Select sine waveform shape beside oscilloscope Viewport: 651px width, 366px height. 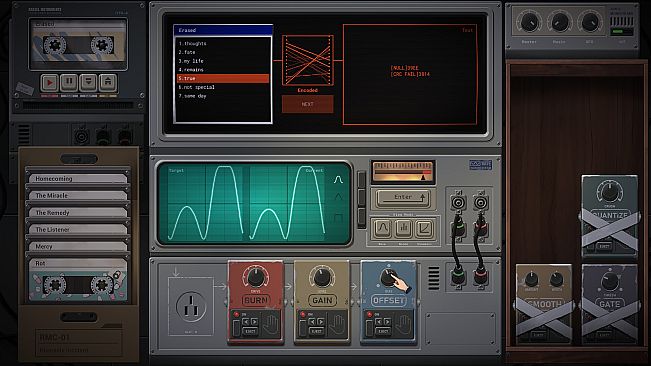(338, 180)
